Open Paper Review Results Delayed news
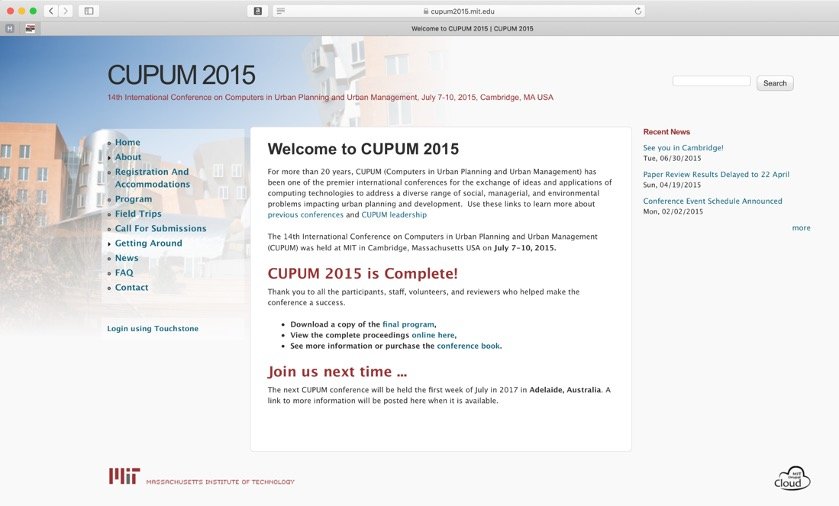 tap(716, 174)
